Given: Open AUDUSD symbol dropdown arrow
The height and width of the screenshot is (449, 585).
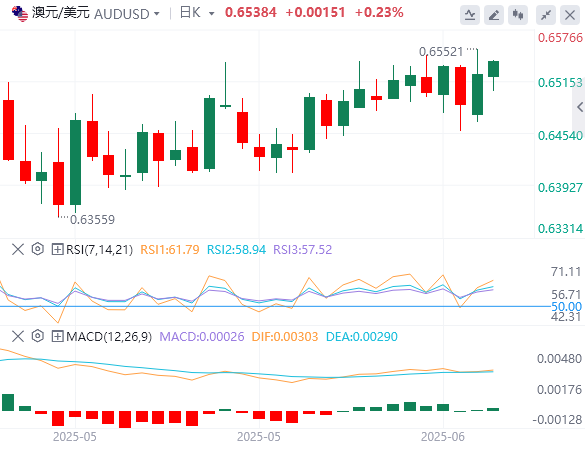Looking at the screenshot, I should click(x=157, y=14).
